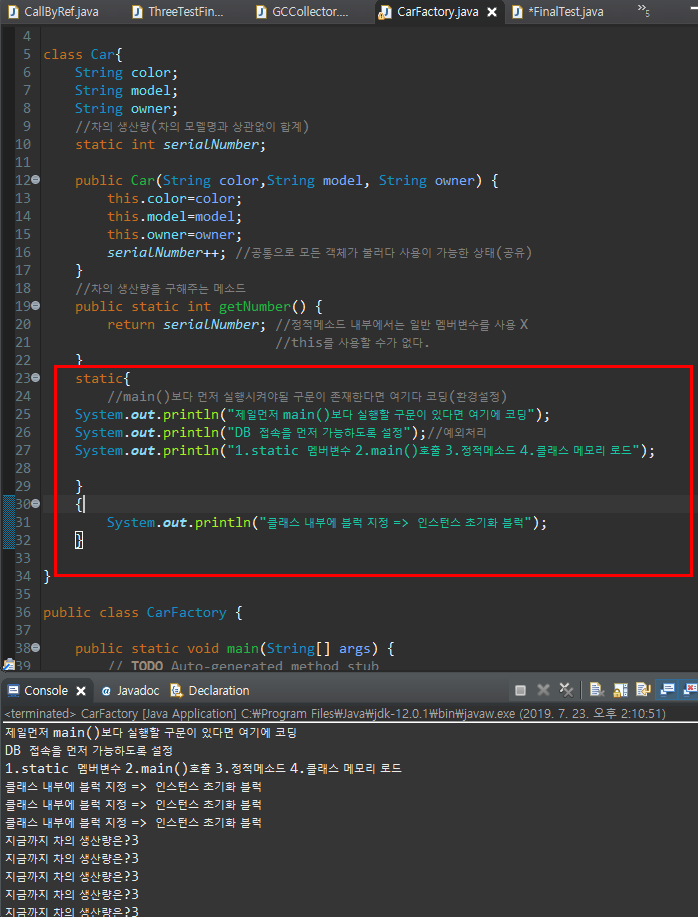Click 'this.color=color;' on line 13
698x917 pixels.
pyautogui.click(x=174, y=198)
